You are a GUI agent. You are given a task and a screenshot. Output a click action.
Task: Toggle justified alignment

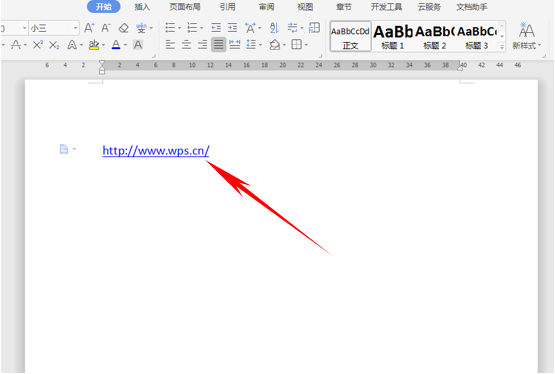click(219, 45)
